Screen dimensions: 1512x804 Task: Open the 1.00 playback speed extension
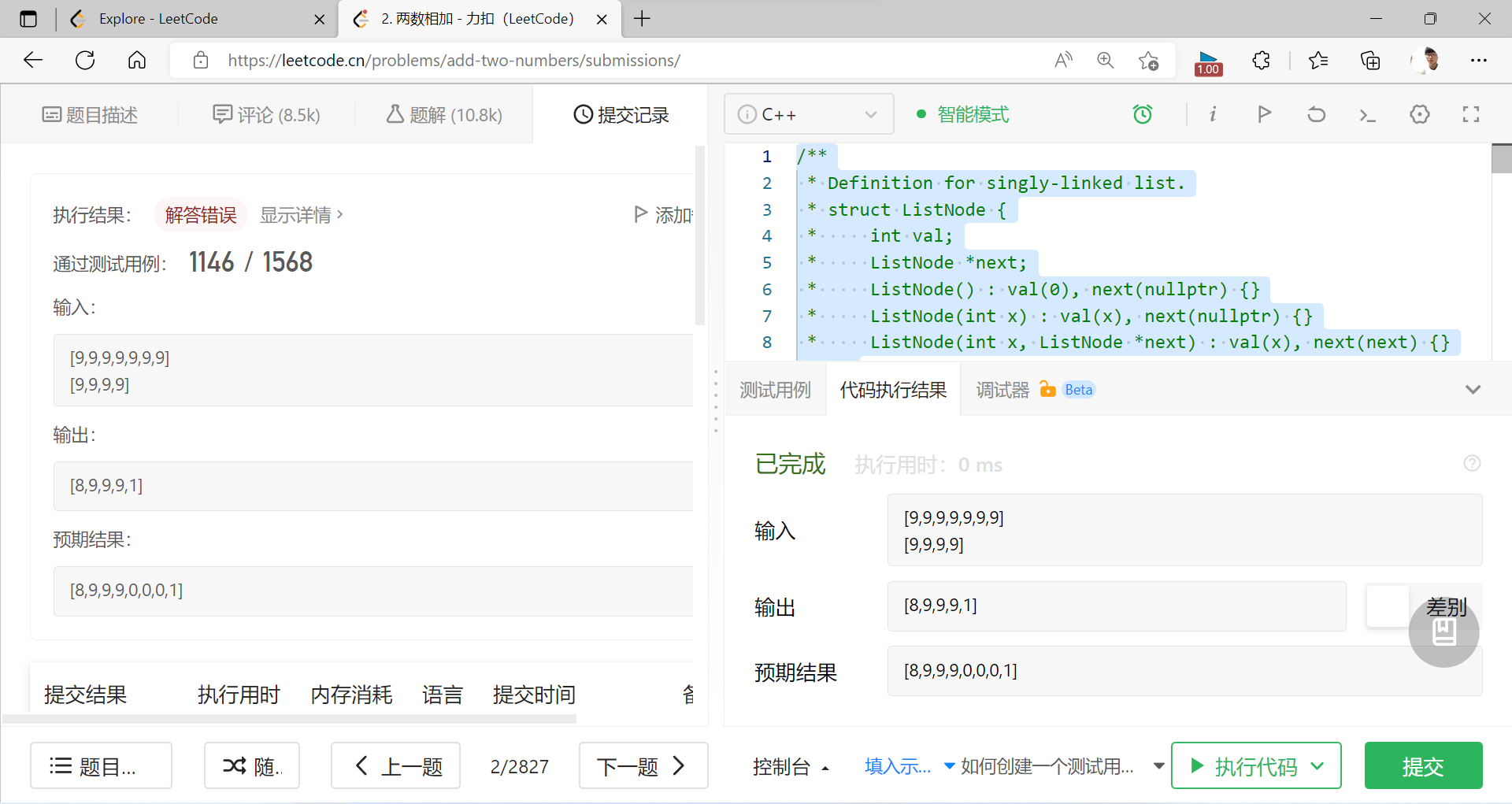1208,62
